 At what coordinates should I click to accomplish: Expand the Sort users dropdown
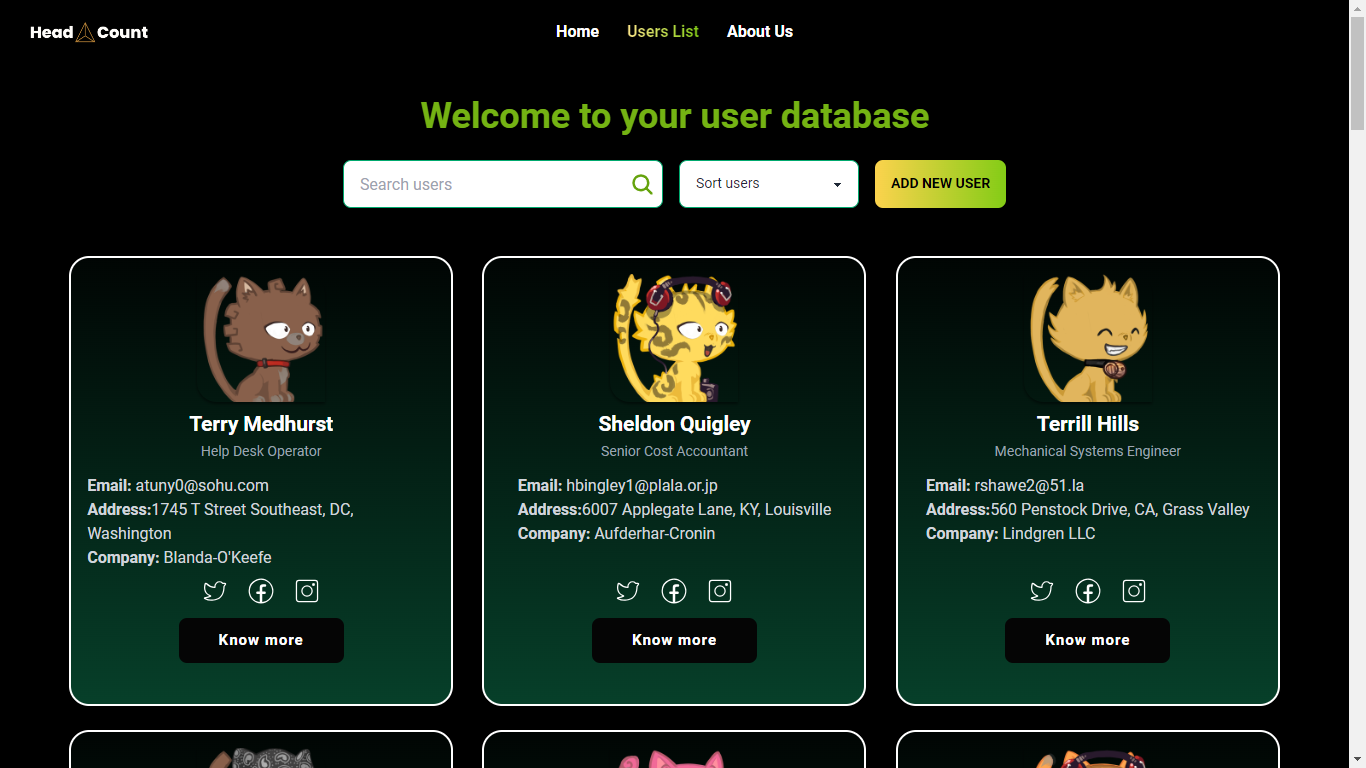pos(769,184)
